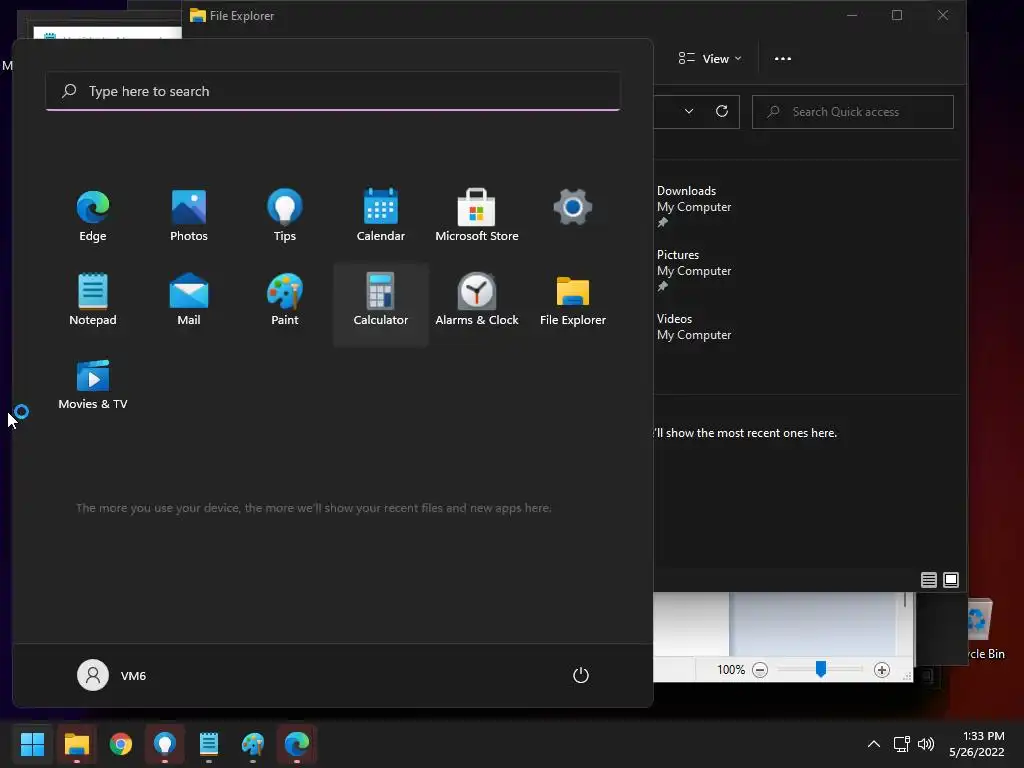1024x768 pixels.
Task: Select the Recycle Bin on the desktop
Action: pyautogui.click(x=985, y=630)
